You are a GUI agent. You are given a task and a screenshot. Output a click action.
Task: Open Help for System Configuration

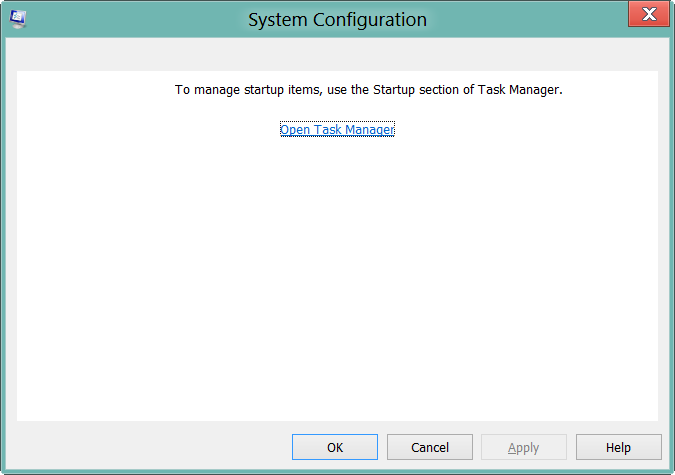[618, 447]
